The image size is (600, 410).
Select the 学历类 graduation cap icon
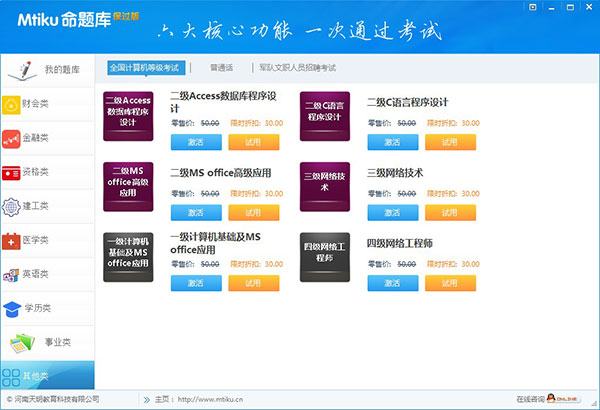(x=12, y=308)
